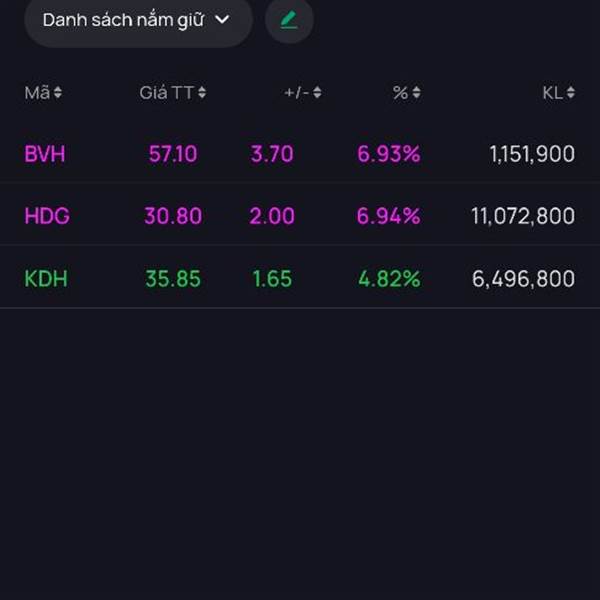Sort by +/- column arrows

317,93
